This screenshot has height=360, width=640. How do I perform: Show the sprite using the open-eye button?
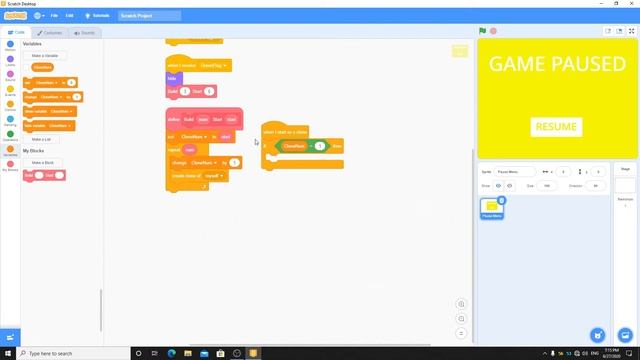498,186
